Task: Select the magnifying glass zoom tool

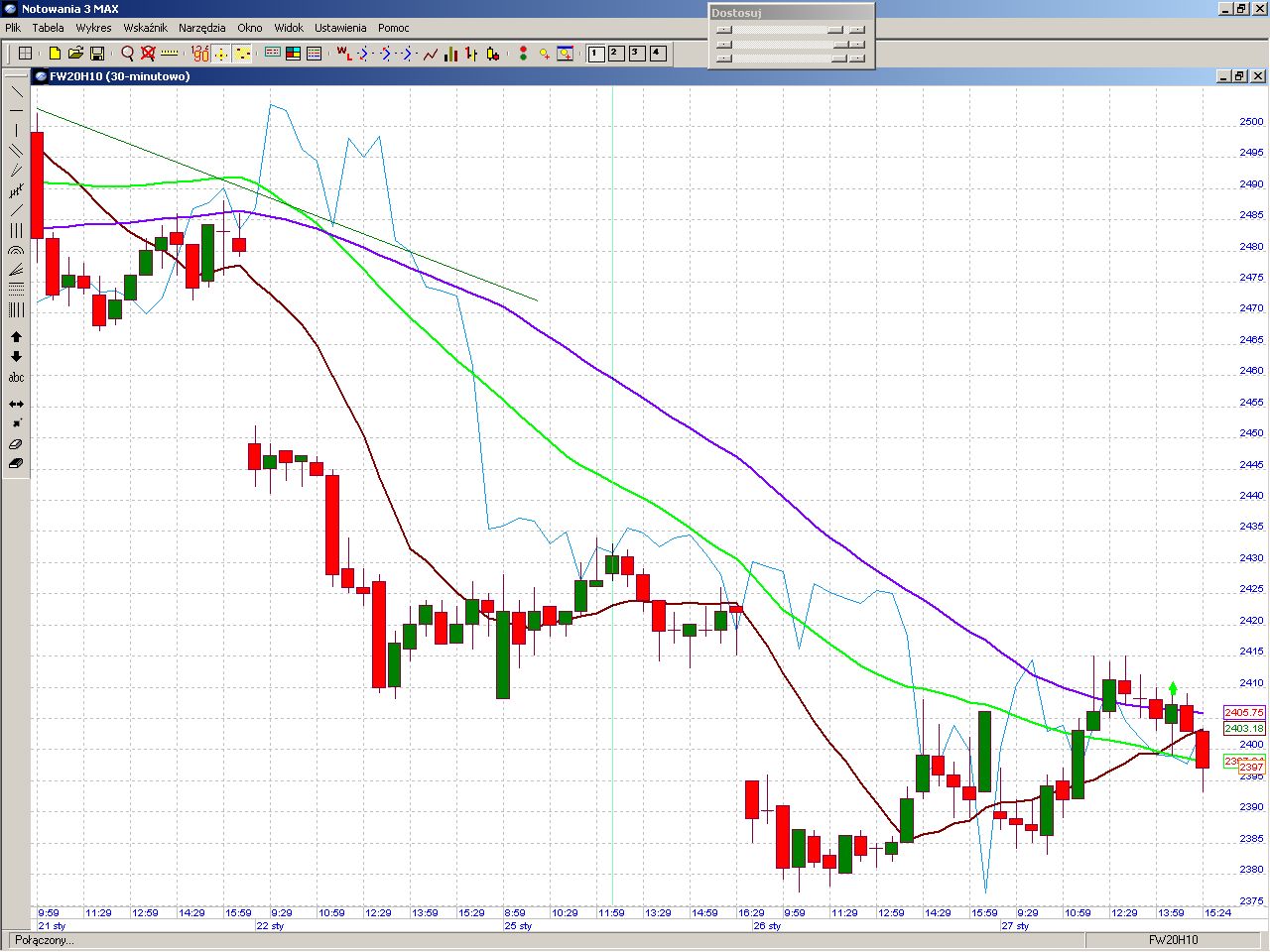Action: pos(127,54)
